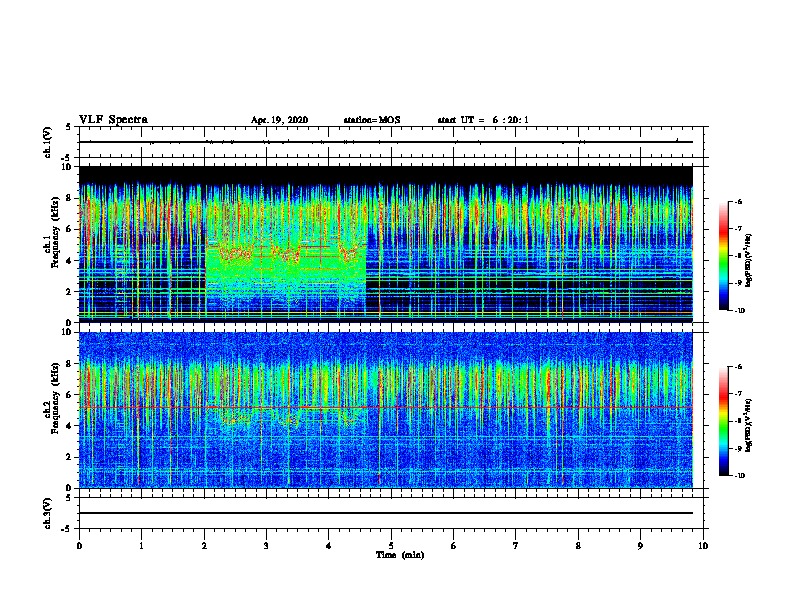Click the ch.2 frequency axis "8" tick label
The image size is (792, 612).
[69, 364]
